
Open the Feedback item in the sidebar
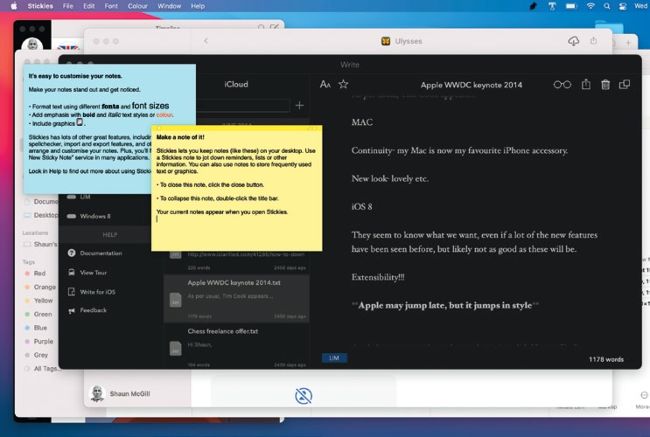93,310
